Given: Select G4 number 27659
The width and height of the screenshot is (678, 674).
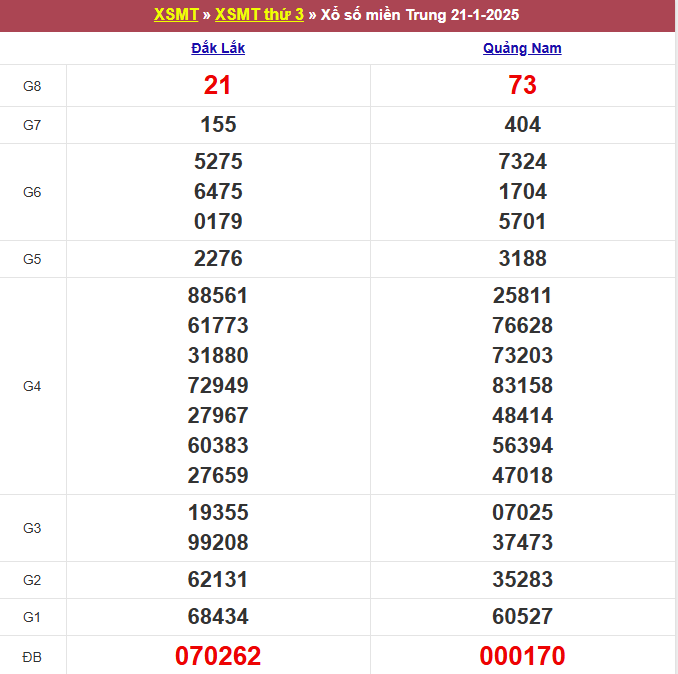Looking at the screenshot, I should point(218,475).
